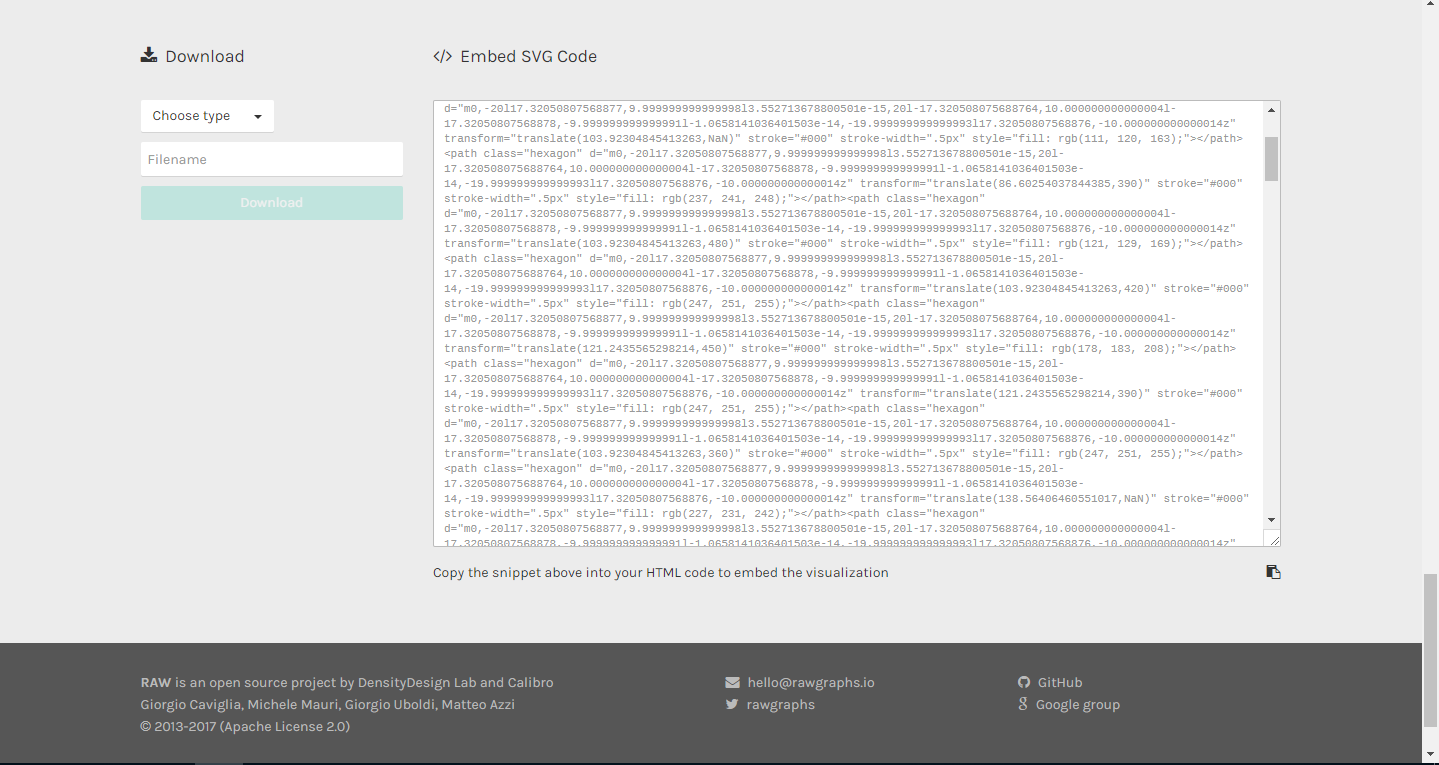1439x765 pixels.
Task: Click the code box scroll-down arrow
Action: coord(1272,520)
